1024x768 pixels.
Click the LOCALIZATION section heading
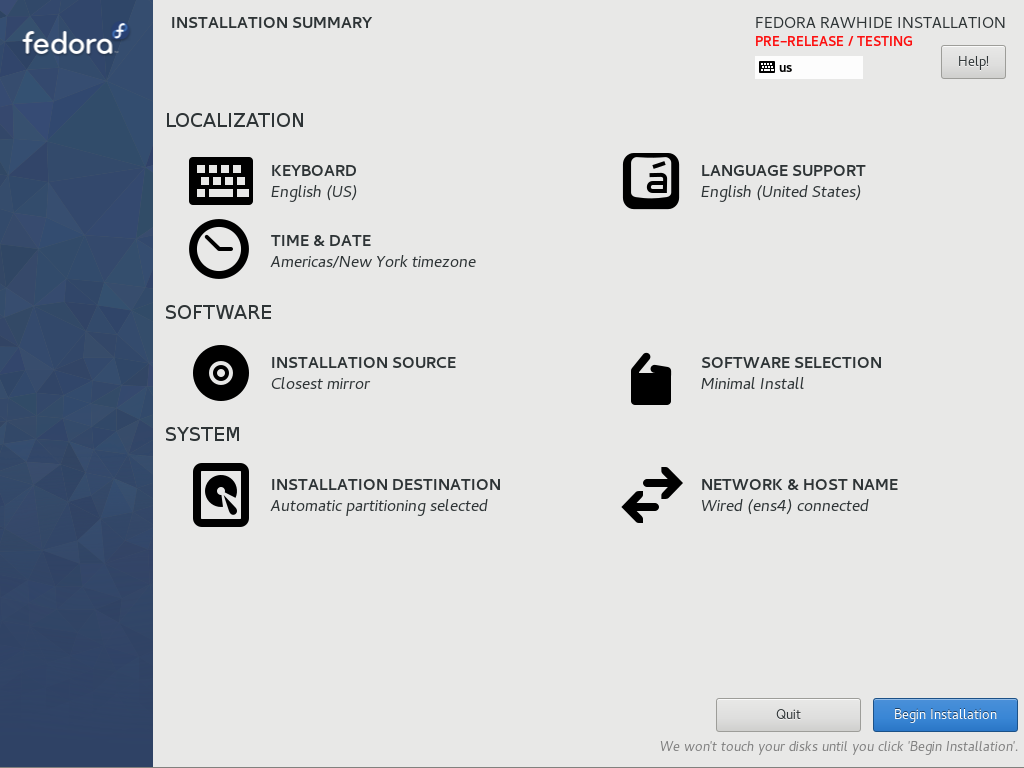click(x=234, y=120)
